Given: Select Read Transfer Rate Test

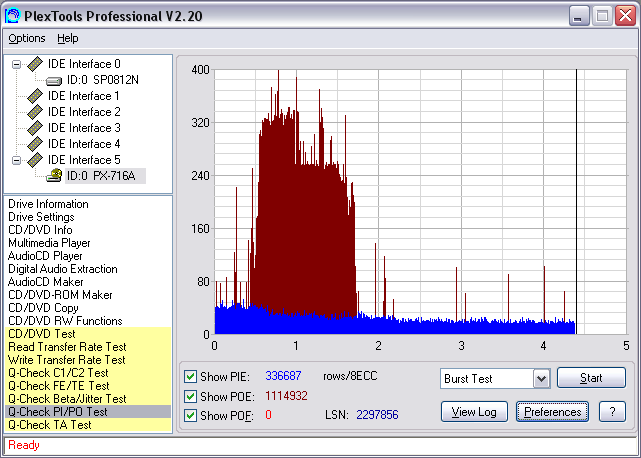Looking at the screenshot, I should 88,347.
